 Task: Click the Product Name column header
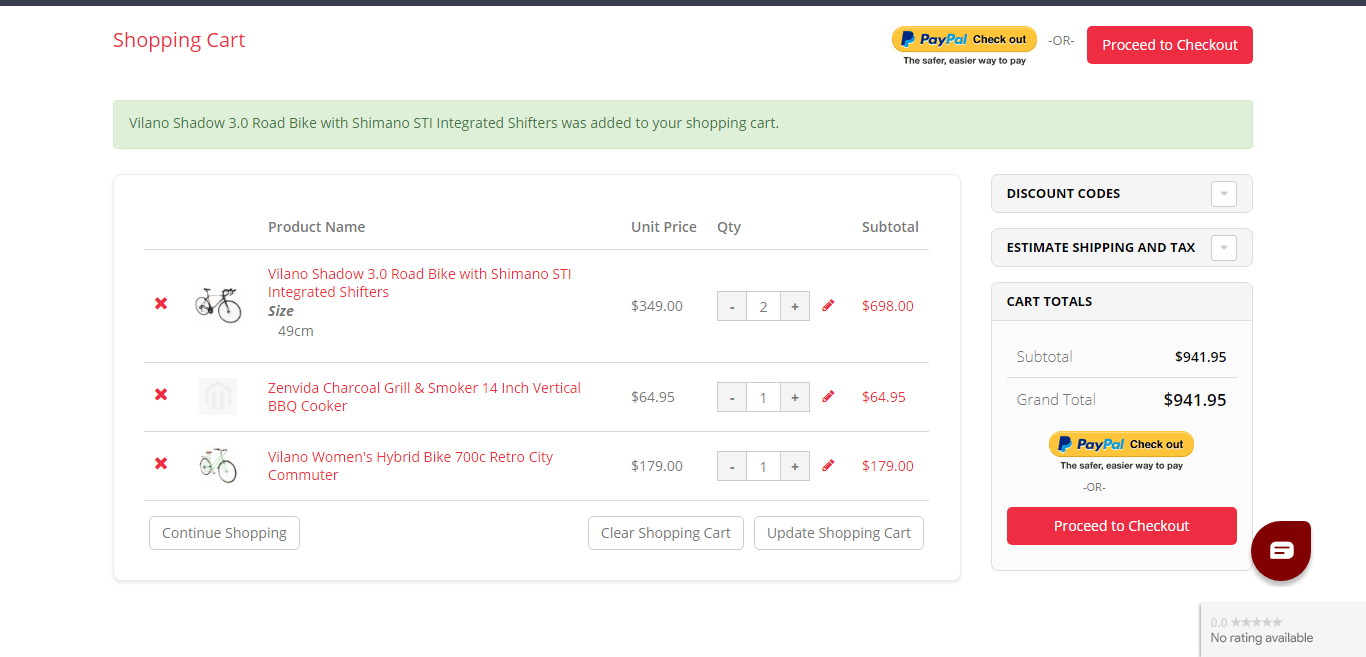click(x=317, y=227)
